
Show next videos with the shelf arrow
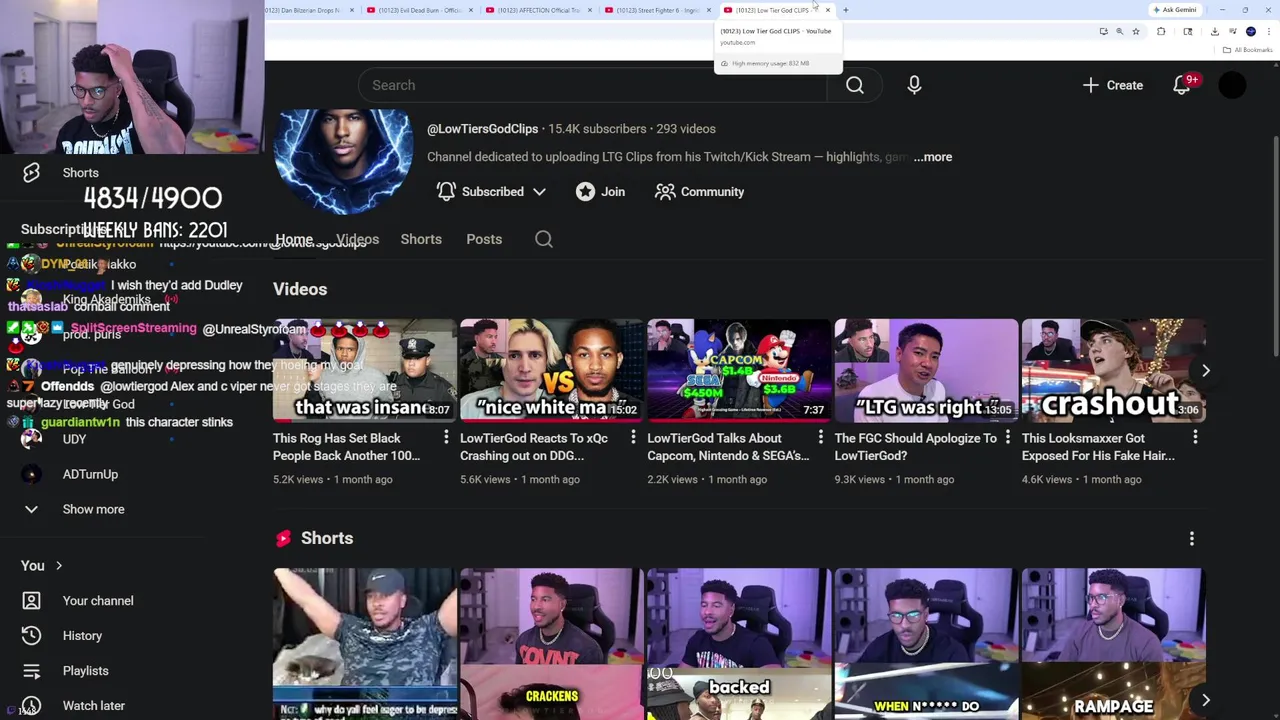(1205, 371)
